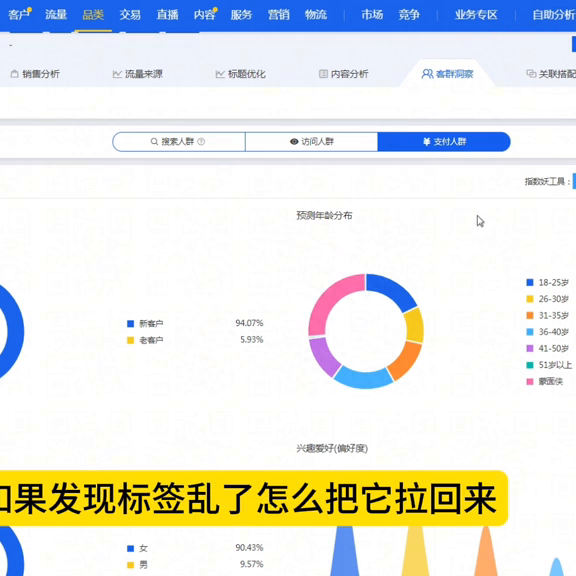The image size is (576, 576).
Task: Open the 直播 top menu
Action: coord(168,15)
